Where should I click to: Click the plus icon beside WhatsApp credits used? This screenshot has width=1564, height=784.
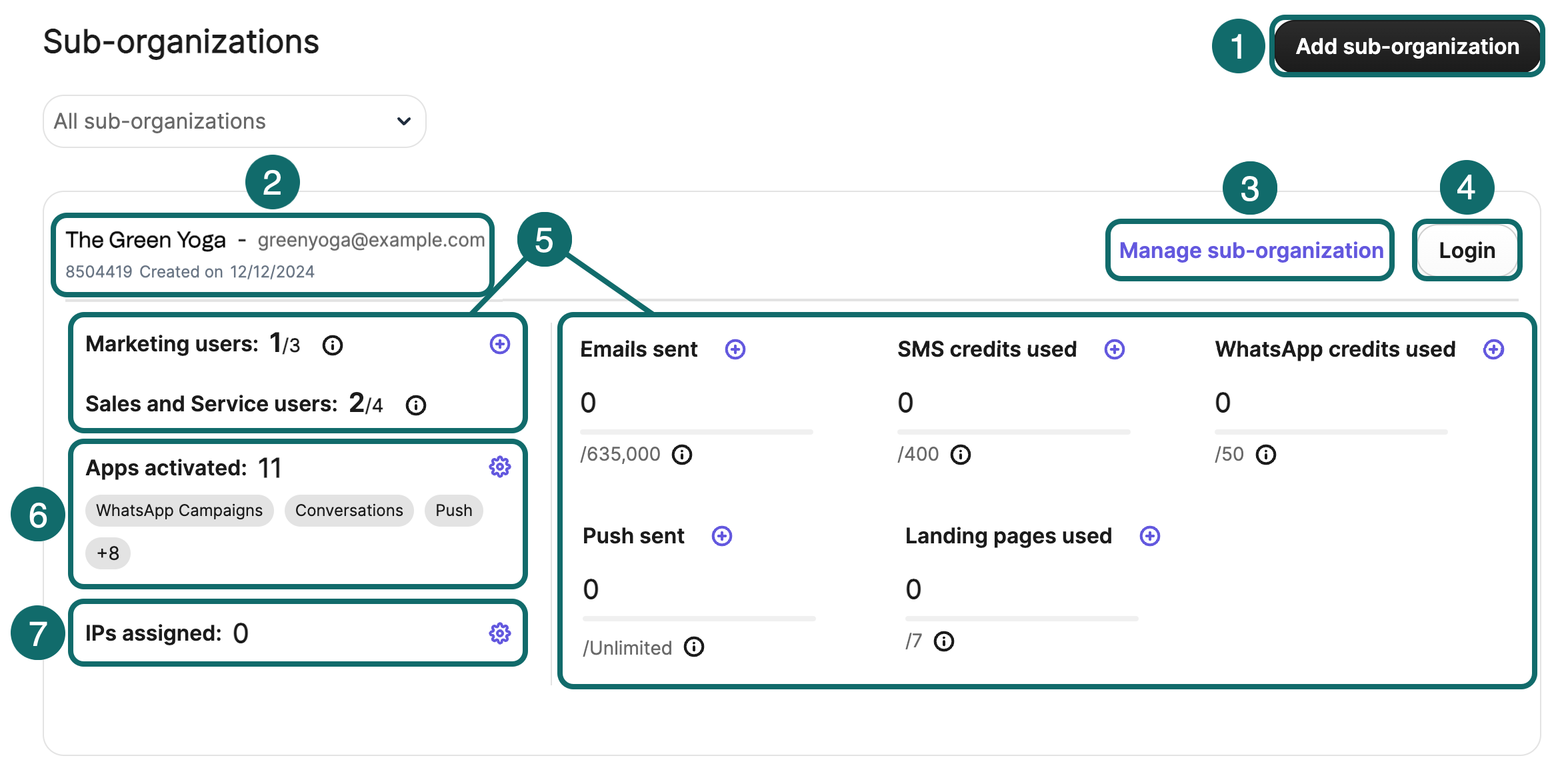[1493, 349]
